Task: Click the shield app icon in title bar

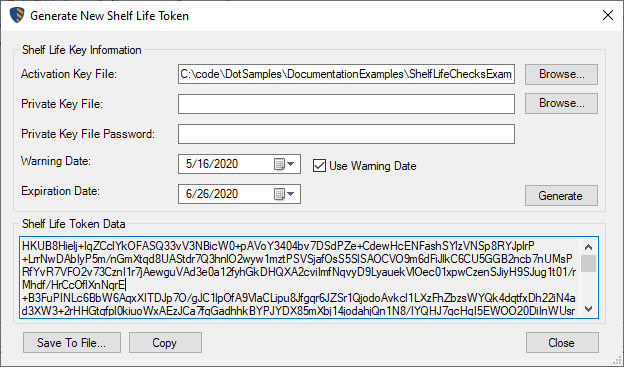Action: coord(17,15)
